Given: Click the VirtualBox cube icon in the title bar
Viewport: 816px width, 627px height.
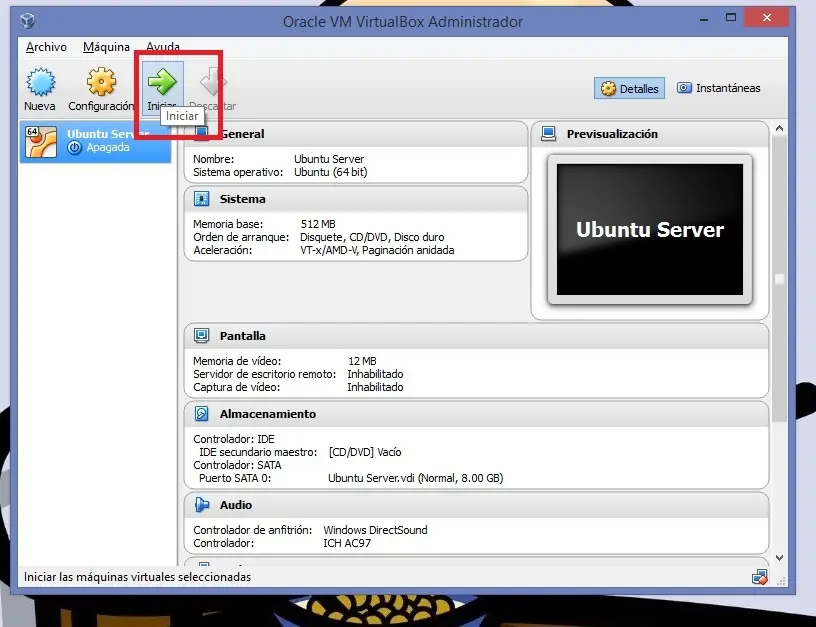Looking at the screenshot, I should pos(27,21).
